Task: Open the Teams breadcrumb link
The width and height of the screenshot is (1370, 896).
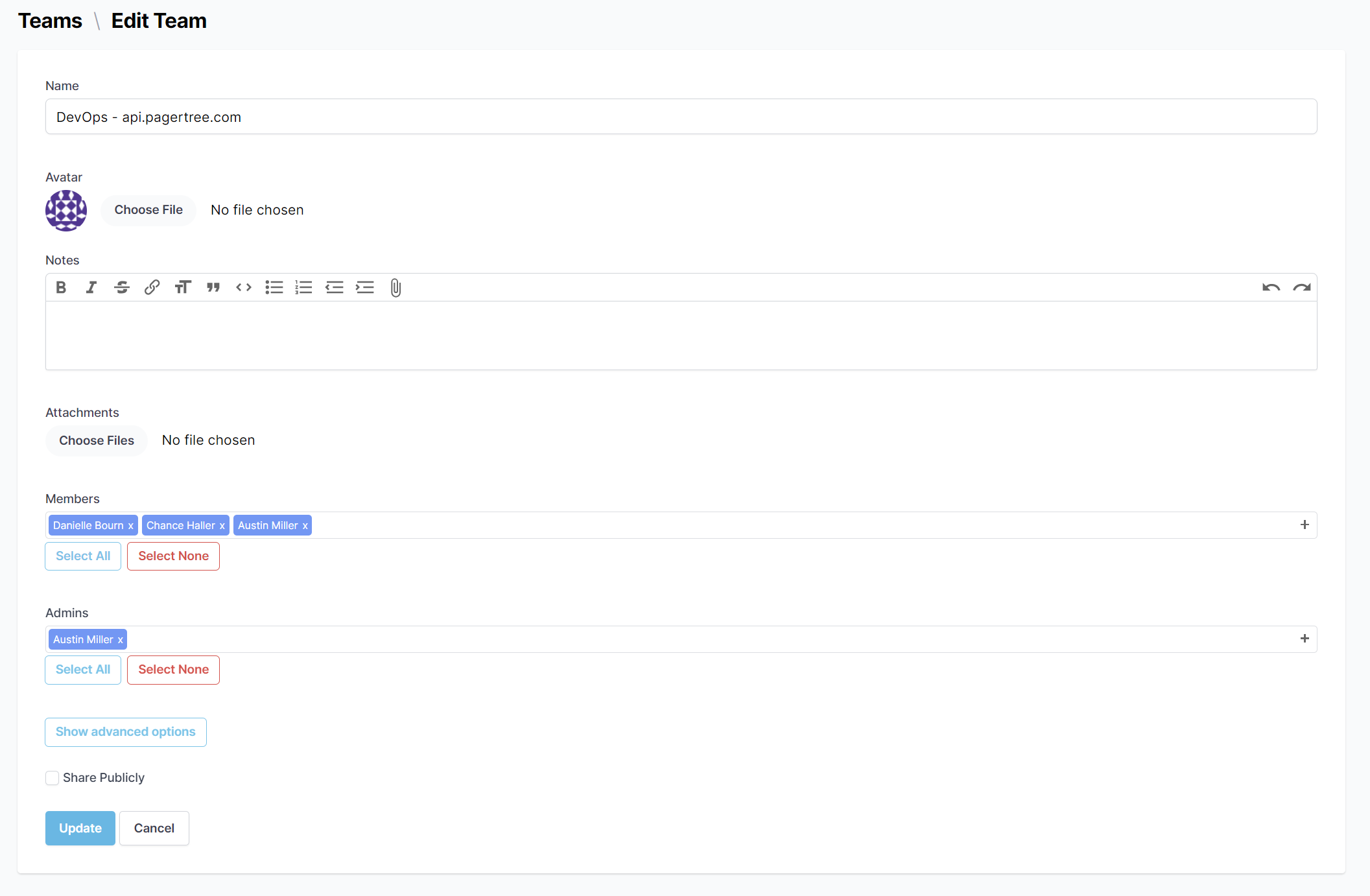Action: coord(50,21)
